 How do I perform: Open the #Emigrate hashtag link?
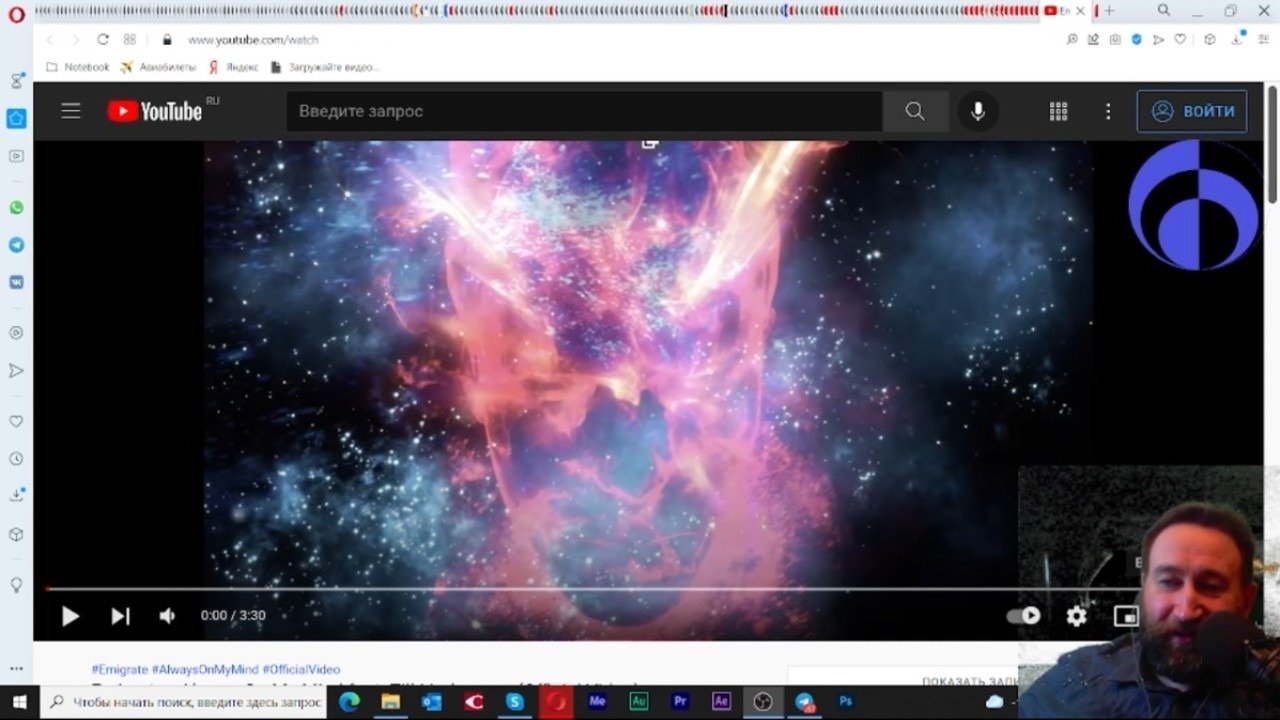tap(119, 669)
